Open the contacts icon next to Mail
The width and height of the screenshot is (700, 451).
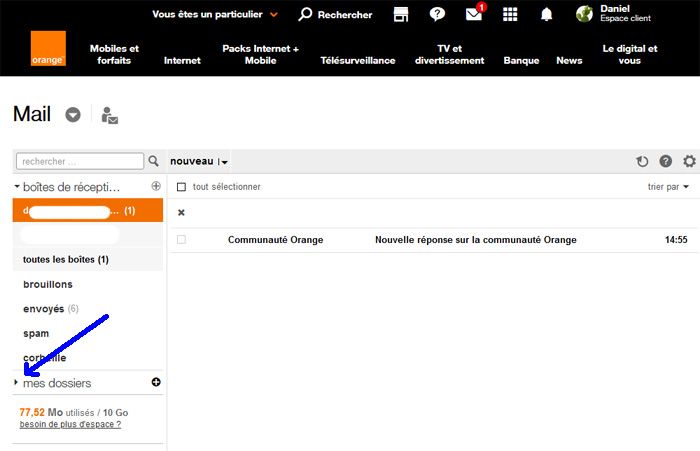(109, 115)
